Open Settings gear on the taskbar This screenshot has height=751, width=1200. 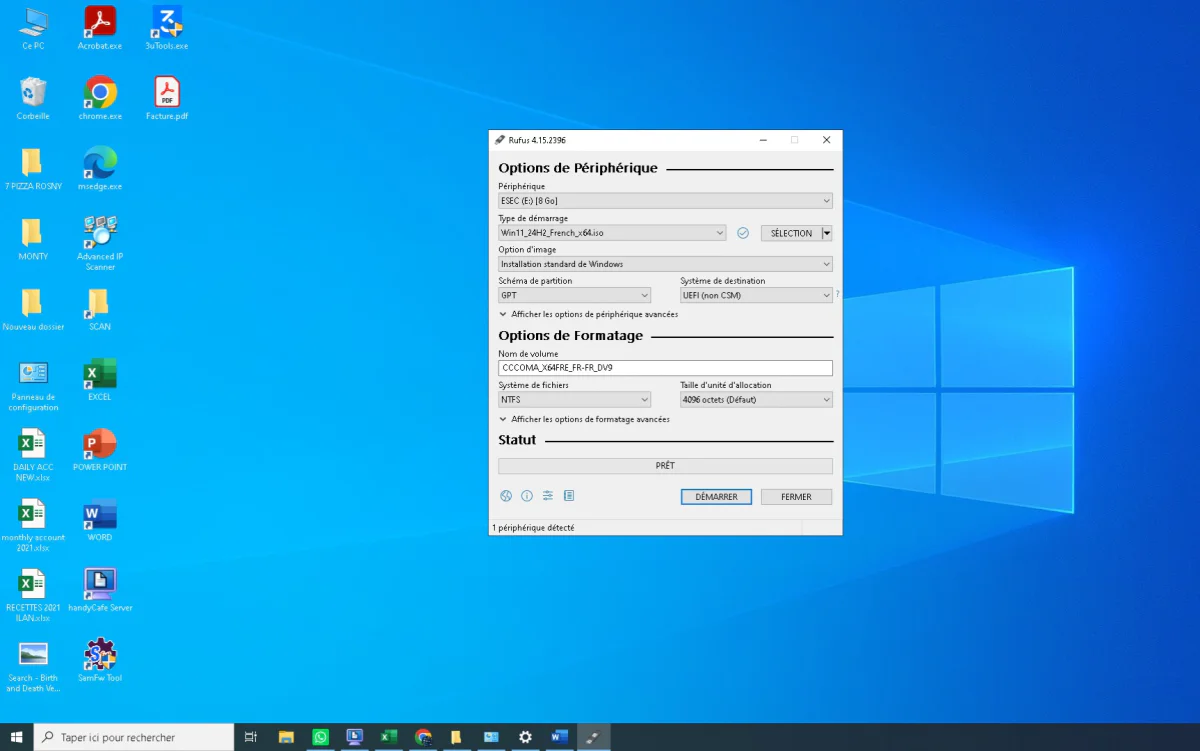click(x=525, y=737)
